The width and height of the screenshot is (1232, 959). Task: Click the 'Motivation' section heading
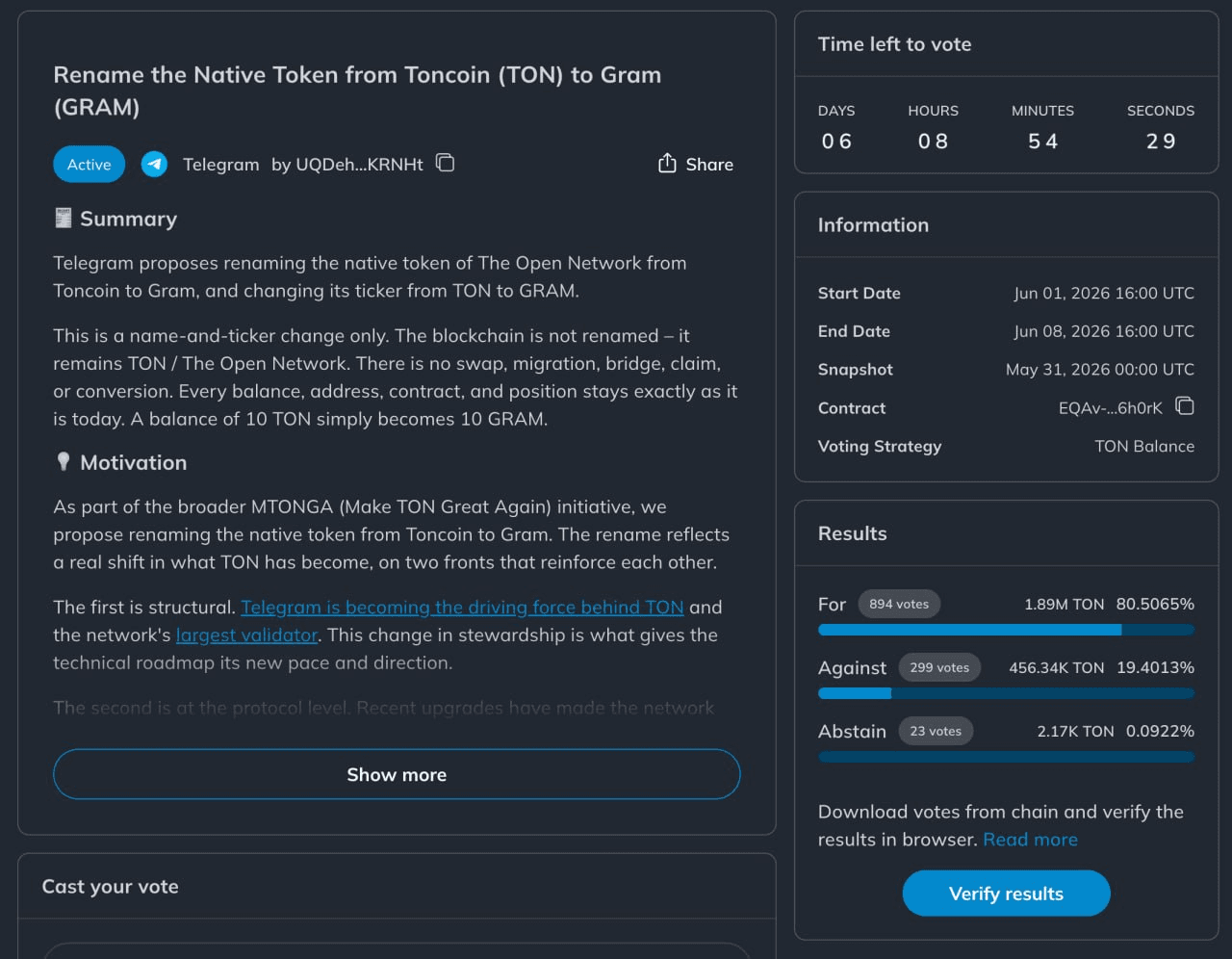(x=133, y=463)
